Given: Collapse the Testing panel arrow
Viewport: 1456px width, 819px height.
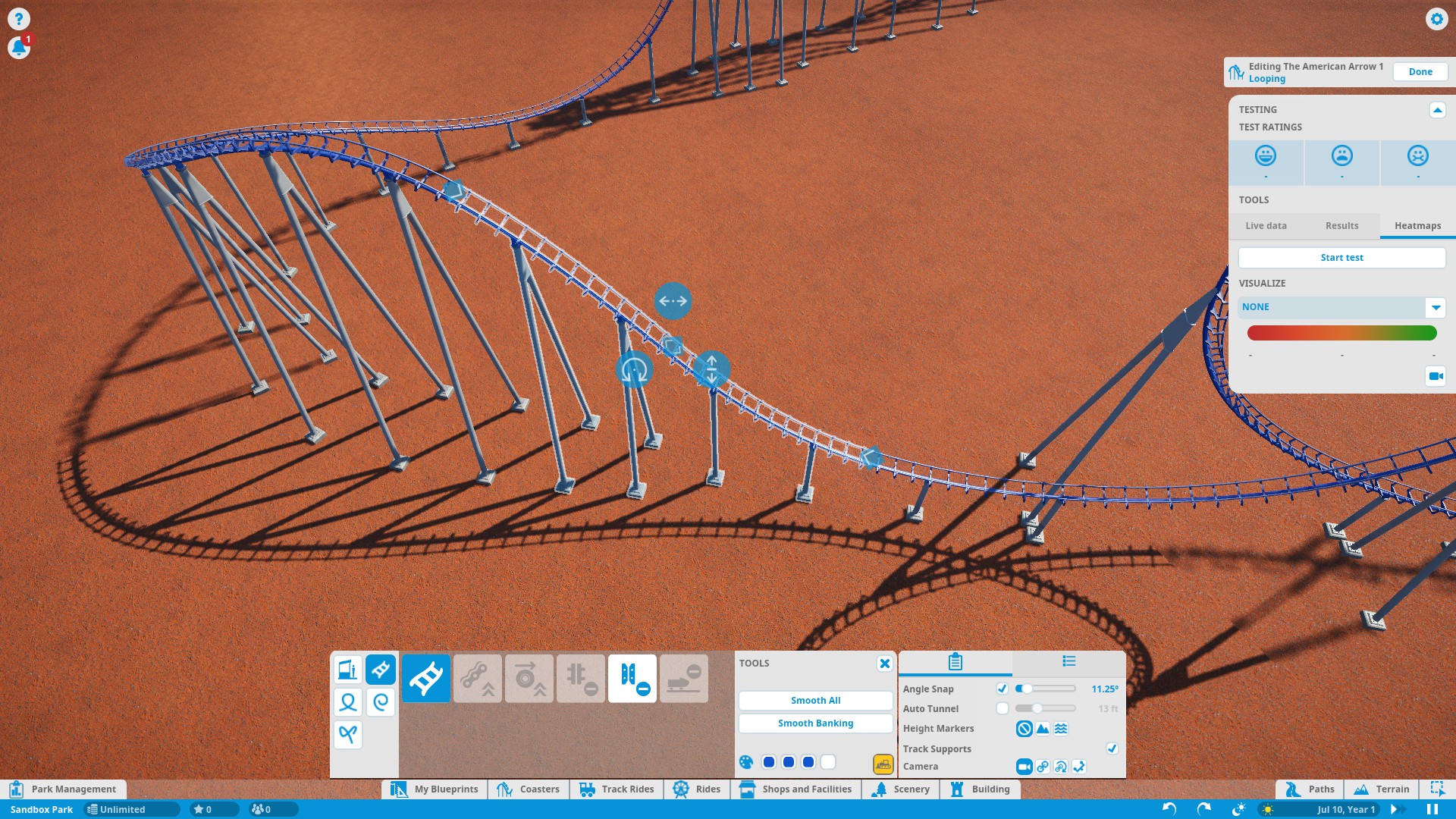Looking at the screenshot, I should click(x=1437, y=110).
